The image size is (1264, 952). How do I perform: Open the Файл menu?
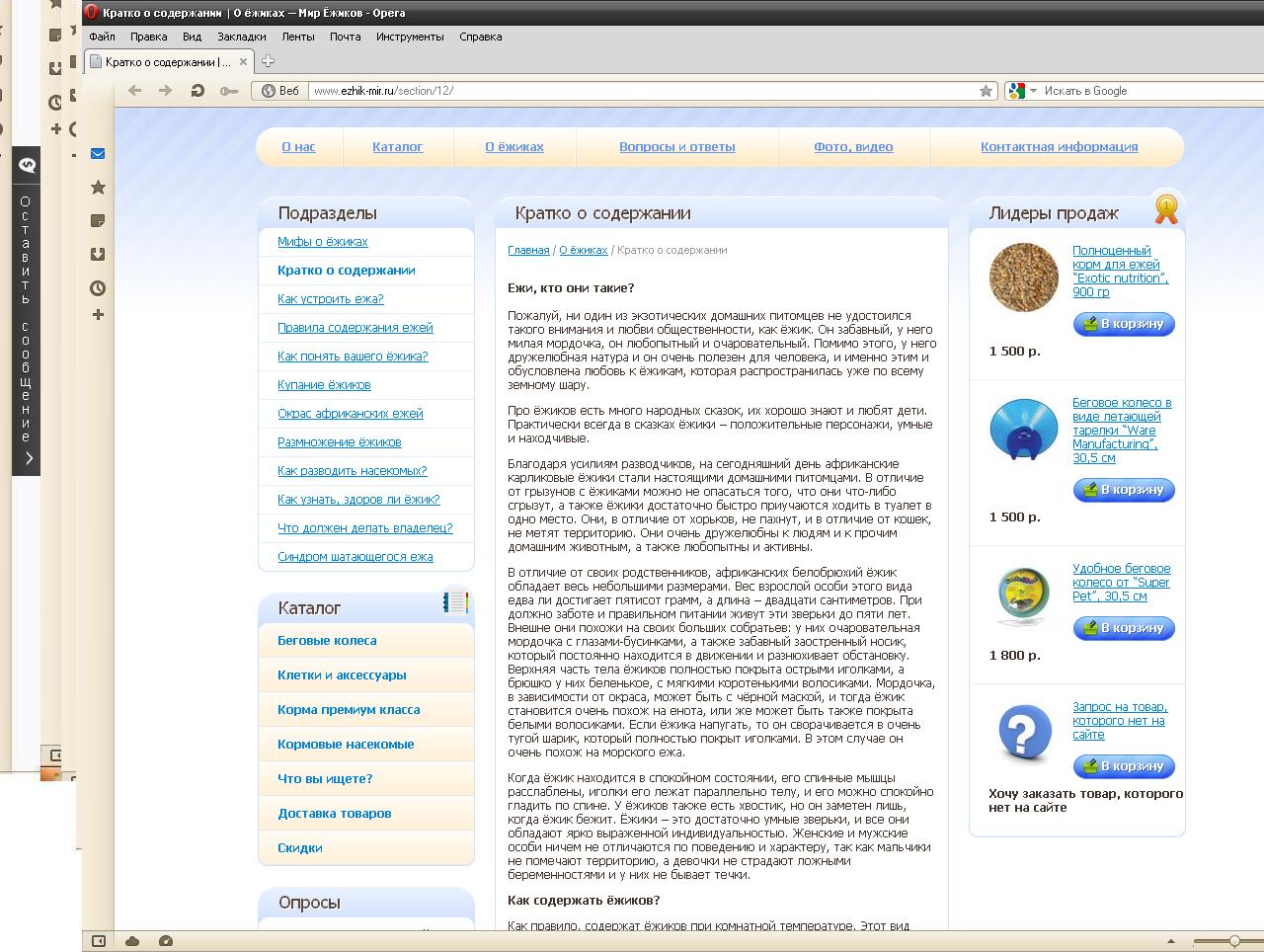(x=102, y=37)
